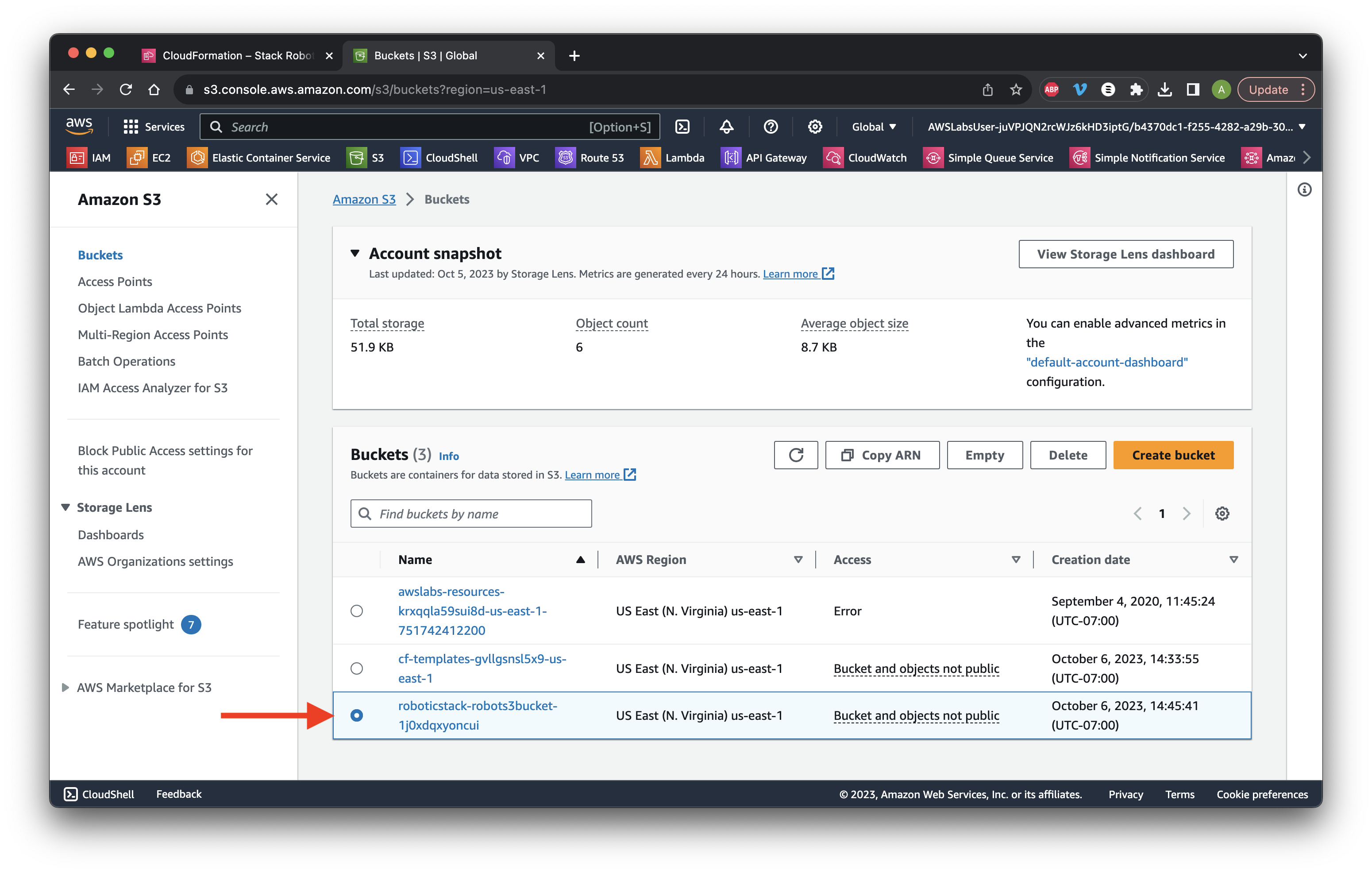Collapse the Storage Lens section

pyautogui.click(x=66, y=507)
